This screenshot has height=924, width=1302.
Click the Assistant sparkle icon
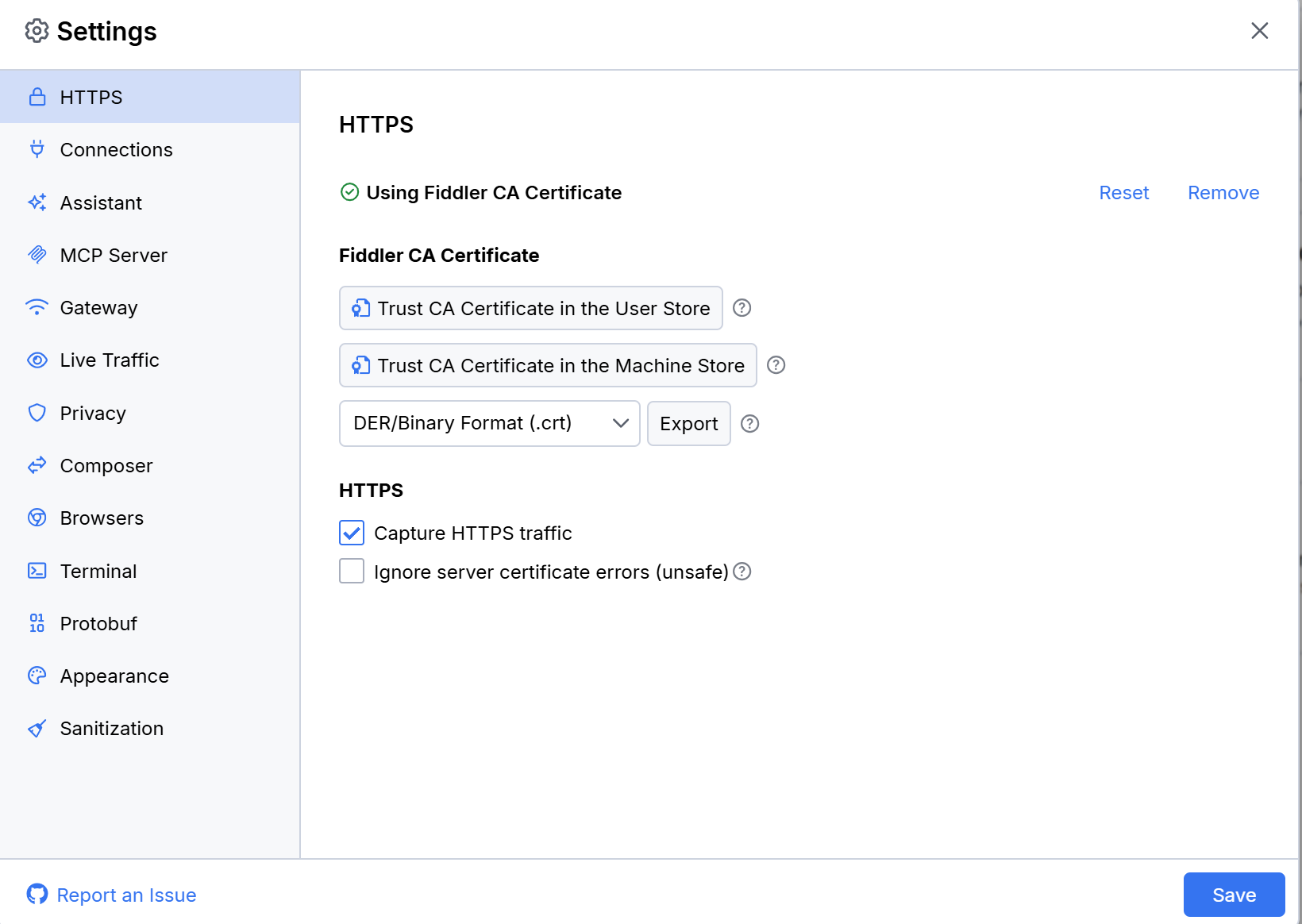click(37, 202)
